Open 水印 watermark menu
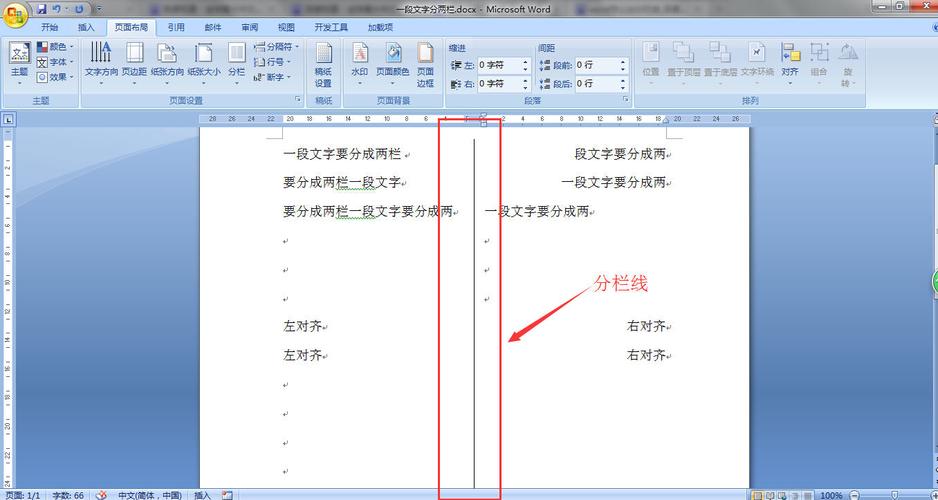Screen dimensions: 938x500 pos(360,63)
